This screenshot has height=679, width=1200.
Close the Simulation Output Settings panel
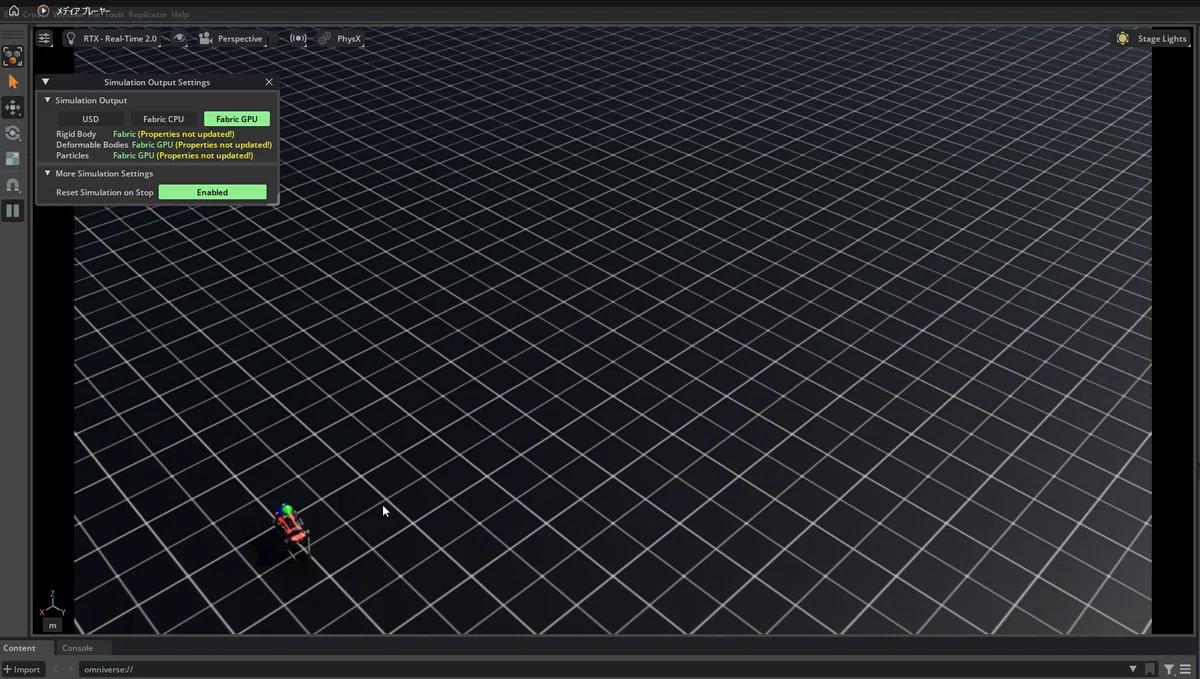pyautogui.click(x=269, y=82)
